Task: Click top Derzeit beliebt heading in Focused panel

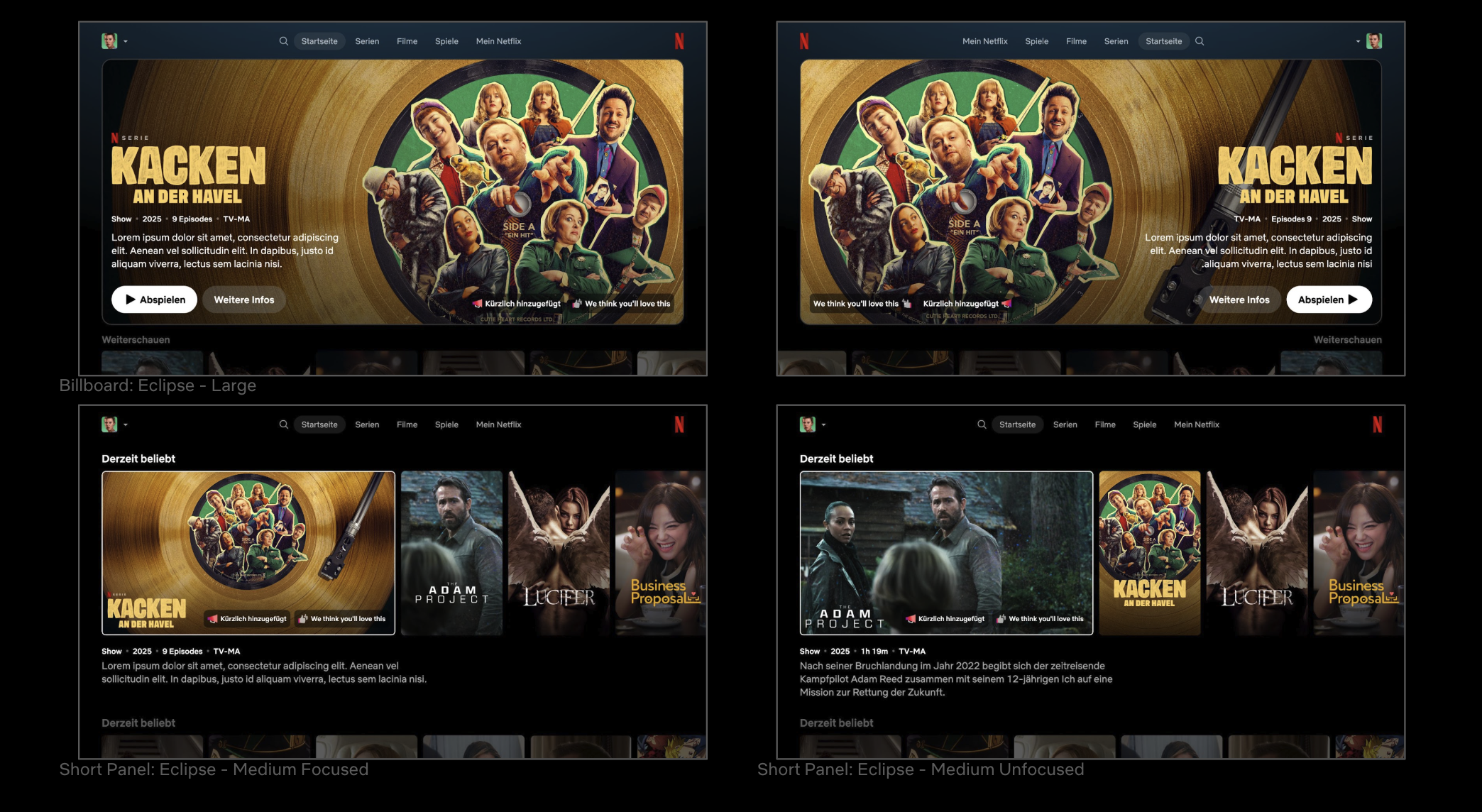Action: click(x=138, y=459)
